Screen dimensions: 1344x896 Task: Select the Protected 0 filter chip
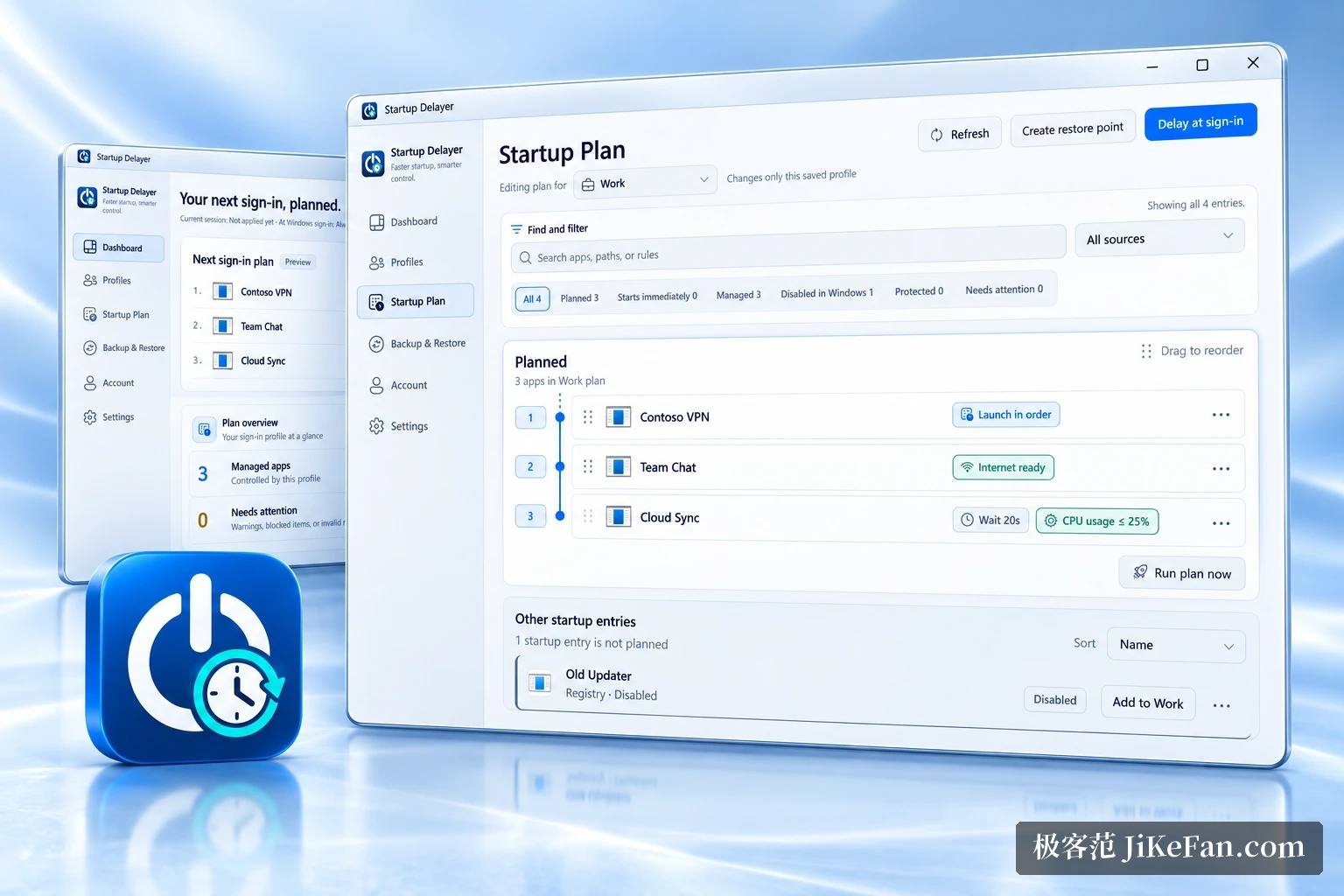919,291
